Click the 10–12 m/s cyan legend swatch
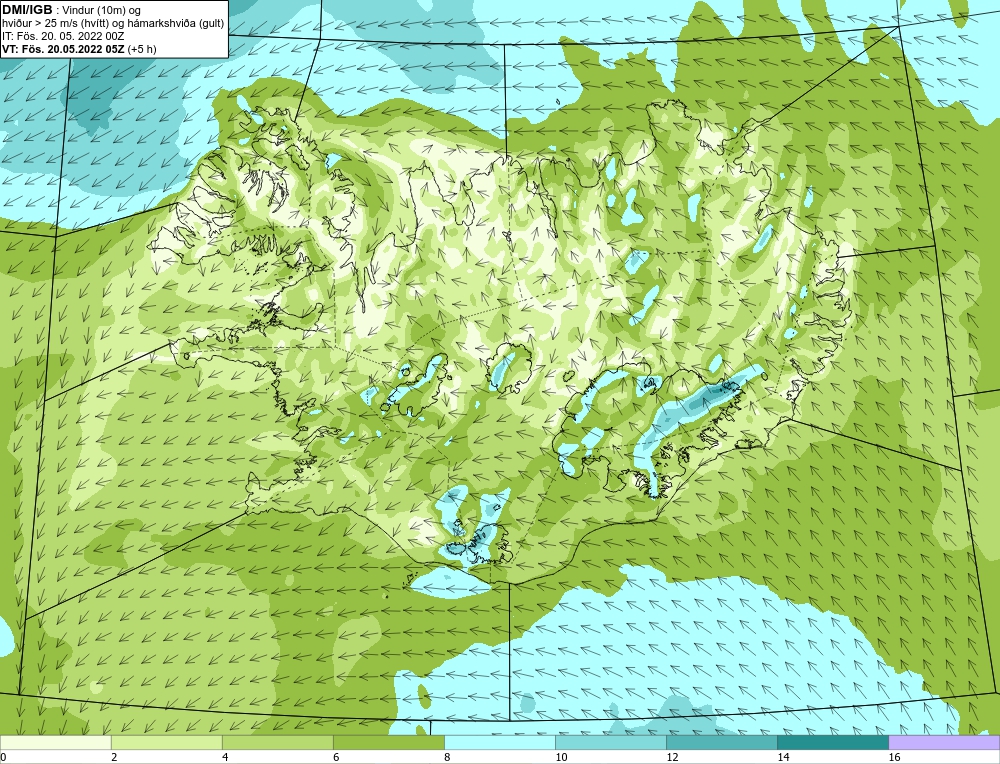The image size is (1000, 764). 610,742
